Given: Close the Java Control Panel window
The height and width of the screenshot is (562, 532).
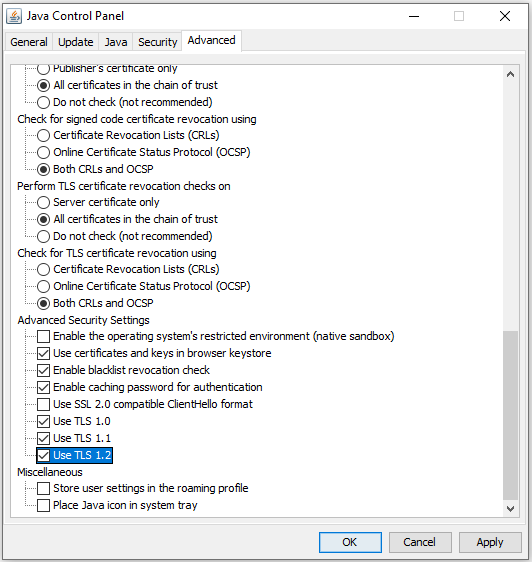Looking at the screenshot, I should point(505,16).
